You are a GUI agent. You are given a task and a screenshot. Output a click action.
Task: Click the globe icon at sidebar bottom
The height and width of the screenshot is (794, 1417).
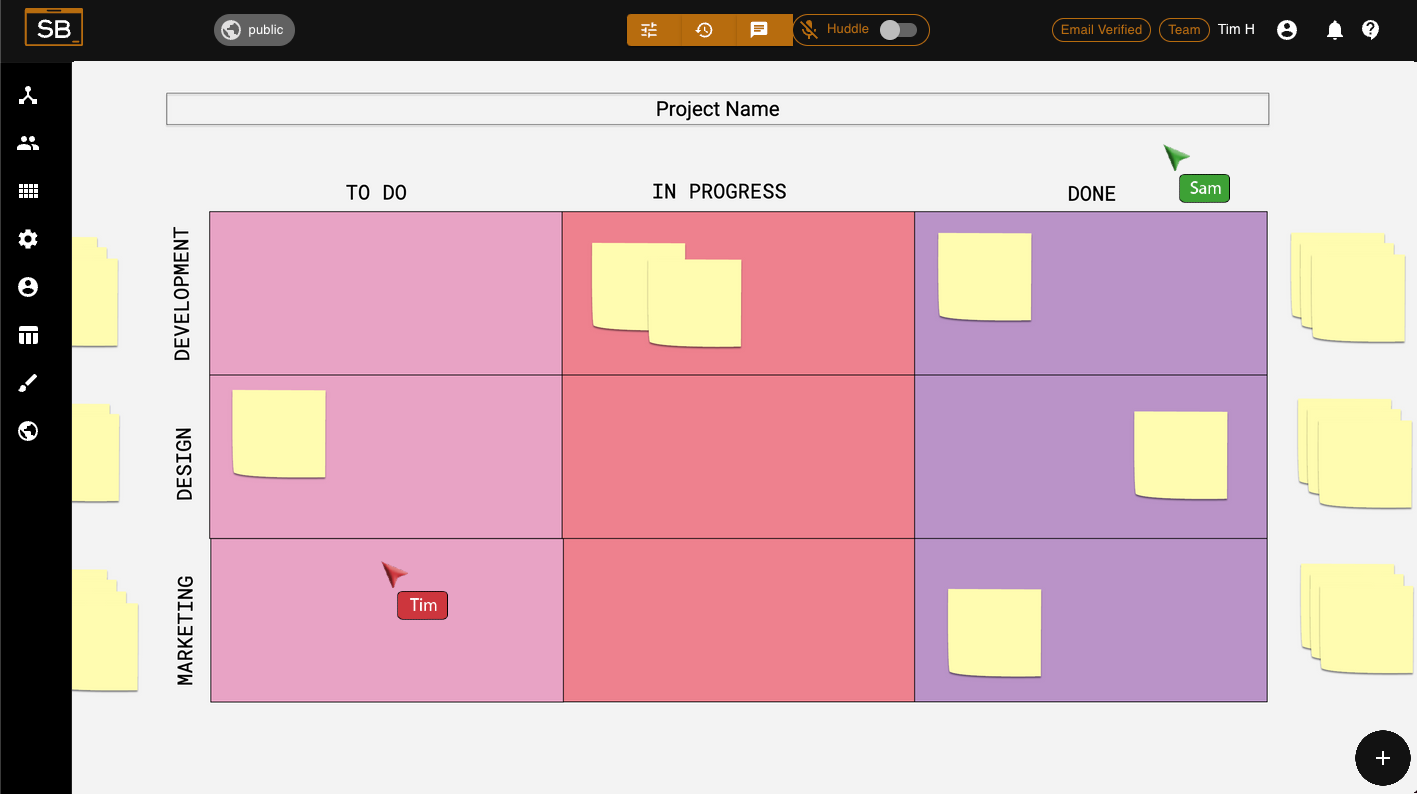[28, 431]
